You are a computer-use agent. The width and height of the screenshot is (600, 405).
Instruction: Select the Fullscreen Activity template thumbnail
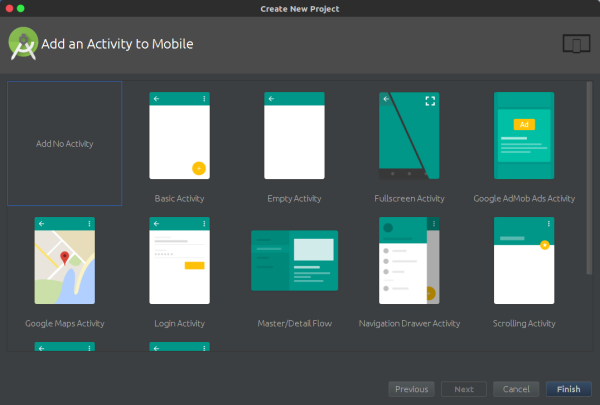[409, 136]
